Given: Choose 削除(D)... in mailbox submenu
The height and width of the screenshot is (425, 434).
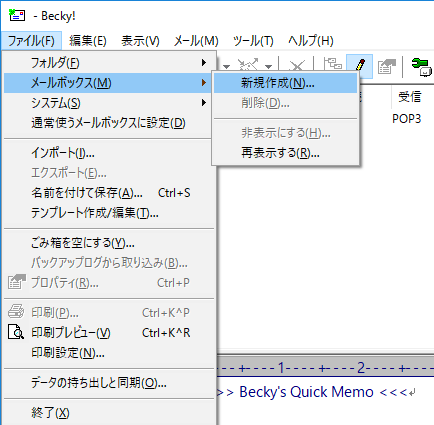Looking at the screenshot, I should point(285,103).
